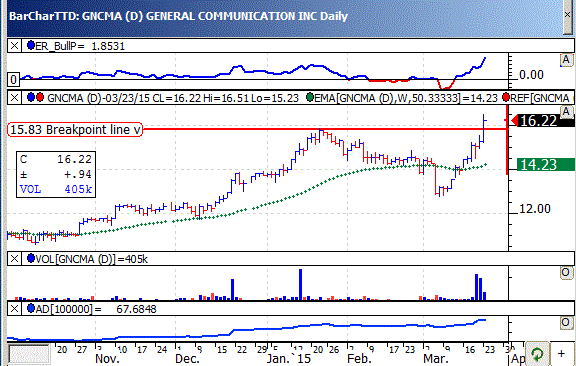The image size is (576, 366).
Task: Click the blue AD series marker
Action: coord(31,309)
